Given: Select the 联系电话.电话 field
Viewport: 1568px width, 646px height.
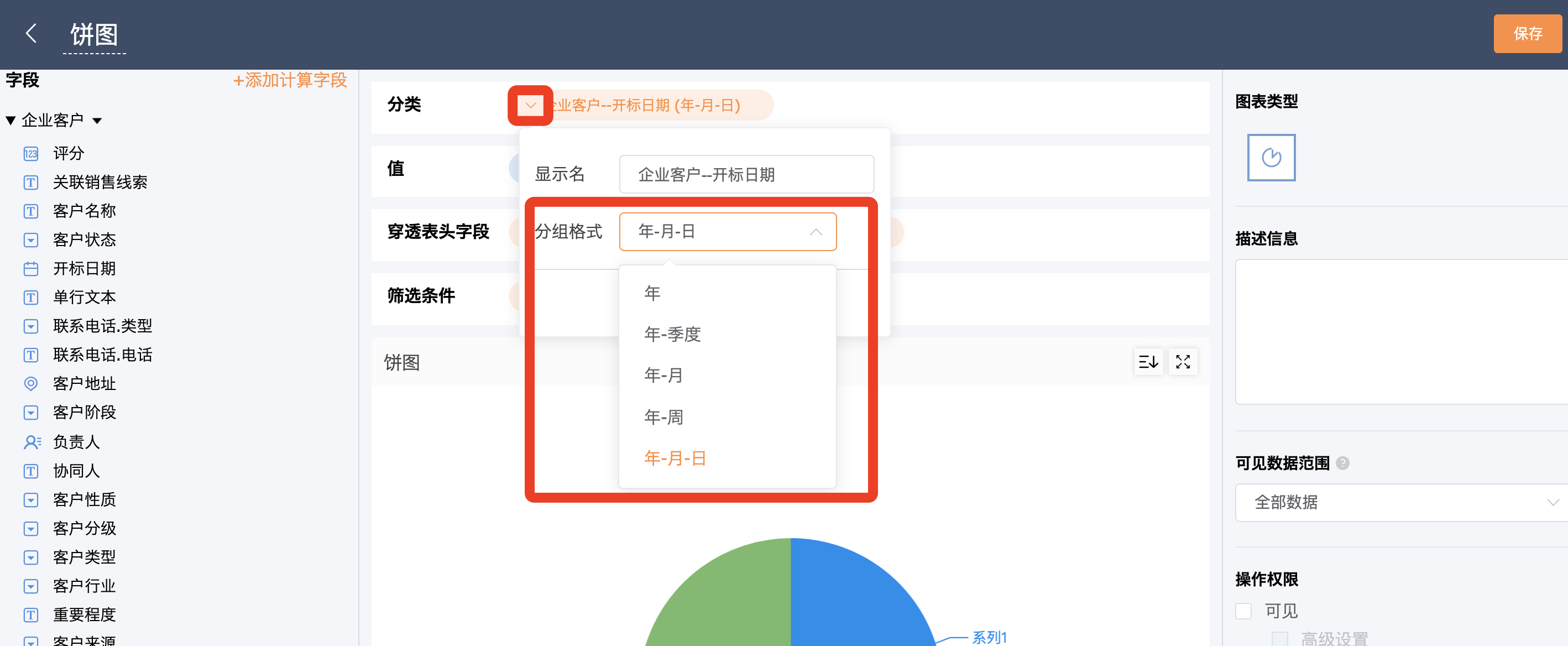Looking at the screenshot, I should tap(103, 355).
